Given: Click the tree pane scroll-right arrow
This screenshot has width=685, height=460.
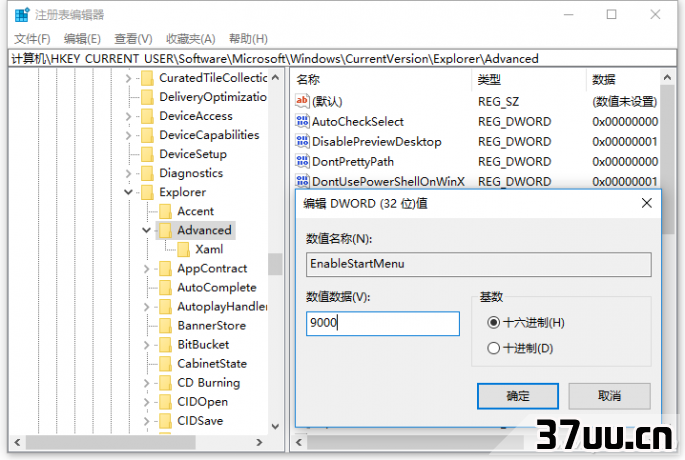Looking at the screenshot, I should (259, 443).
